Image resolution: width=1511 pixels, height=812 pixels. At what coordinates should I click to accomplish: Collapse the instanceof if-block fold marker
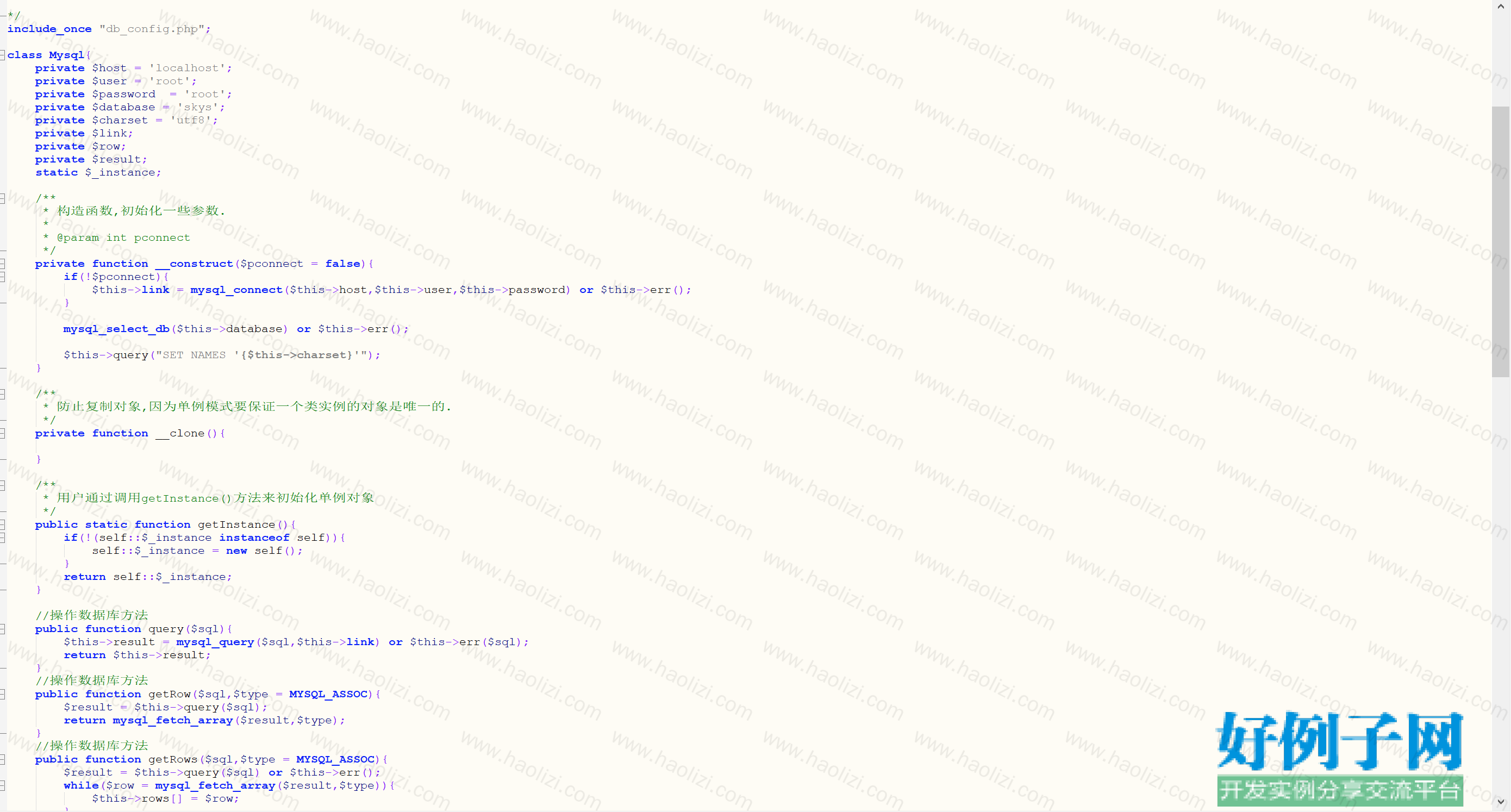click(2, 538)
